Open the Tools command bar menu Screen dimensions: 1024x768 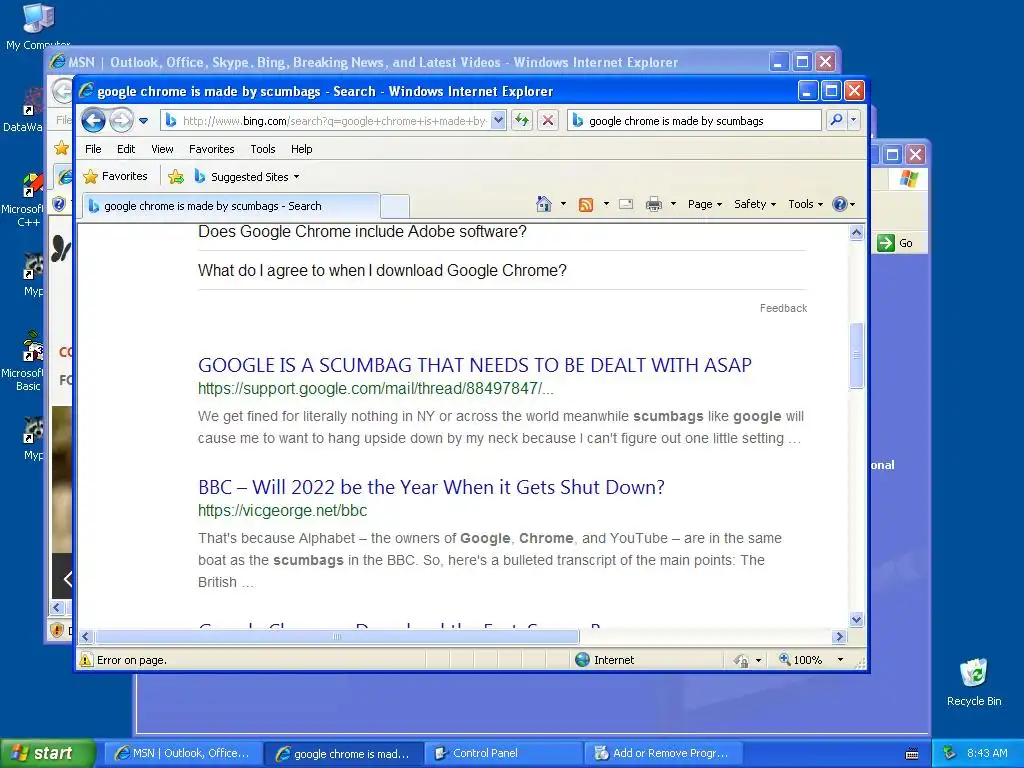pyautogui.click(x=805, y=204)
